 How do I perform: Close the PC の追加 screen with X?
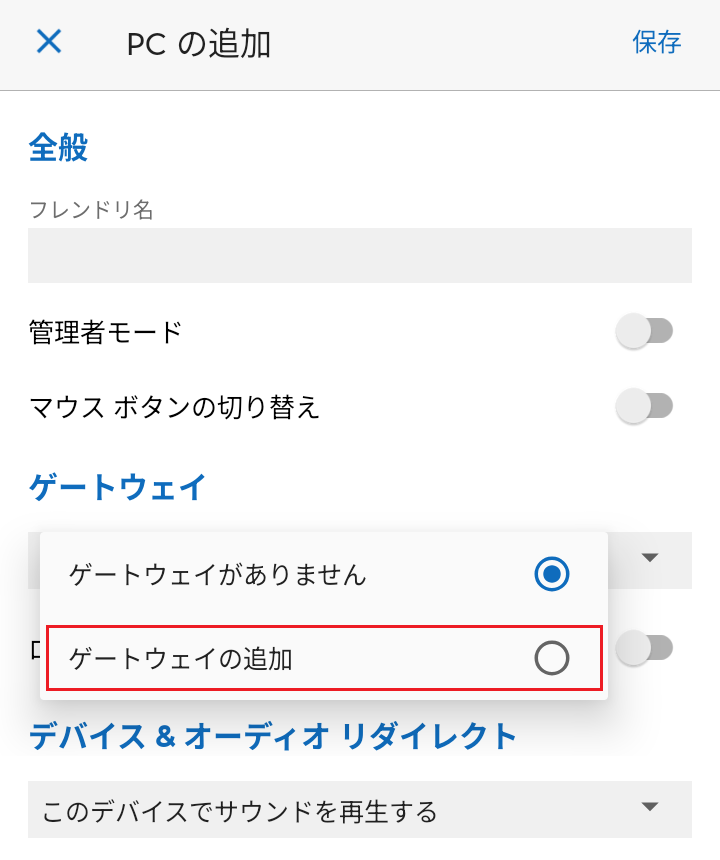coord(49,42)
